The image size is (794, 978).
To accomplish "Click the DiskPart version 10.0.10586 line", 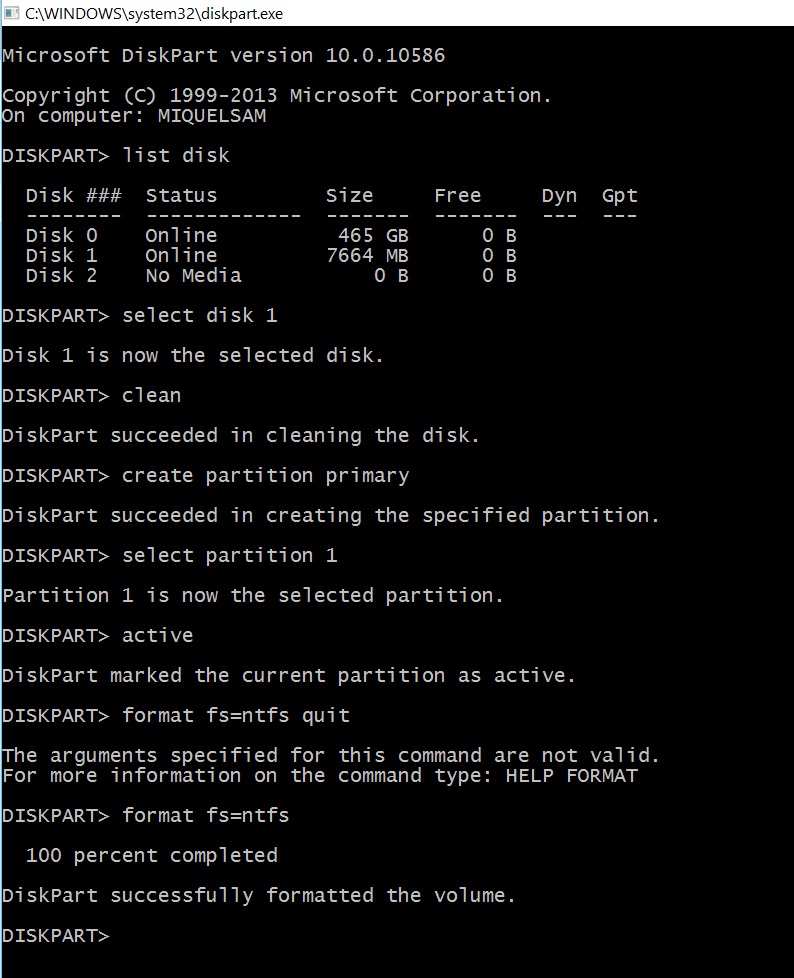I will (x=223, y=55).
